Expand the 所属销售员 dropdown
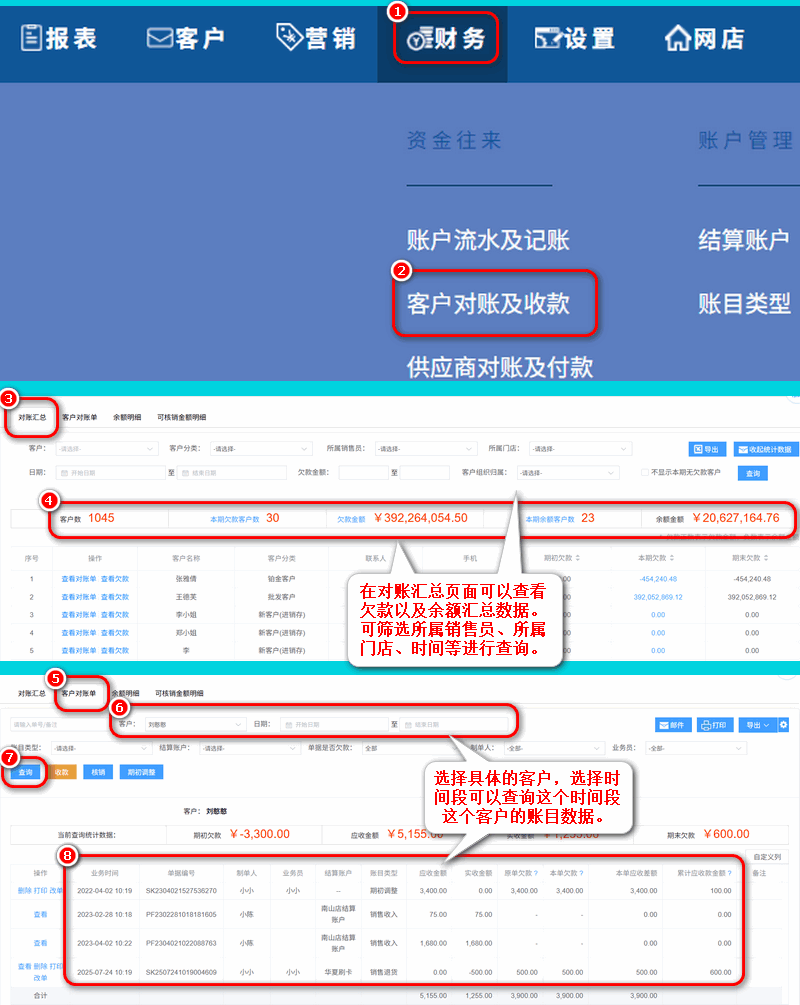The image size is (800, 1005). [x=426, y=449]
